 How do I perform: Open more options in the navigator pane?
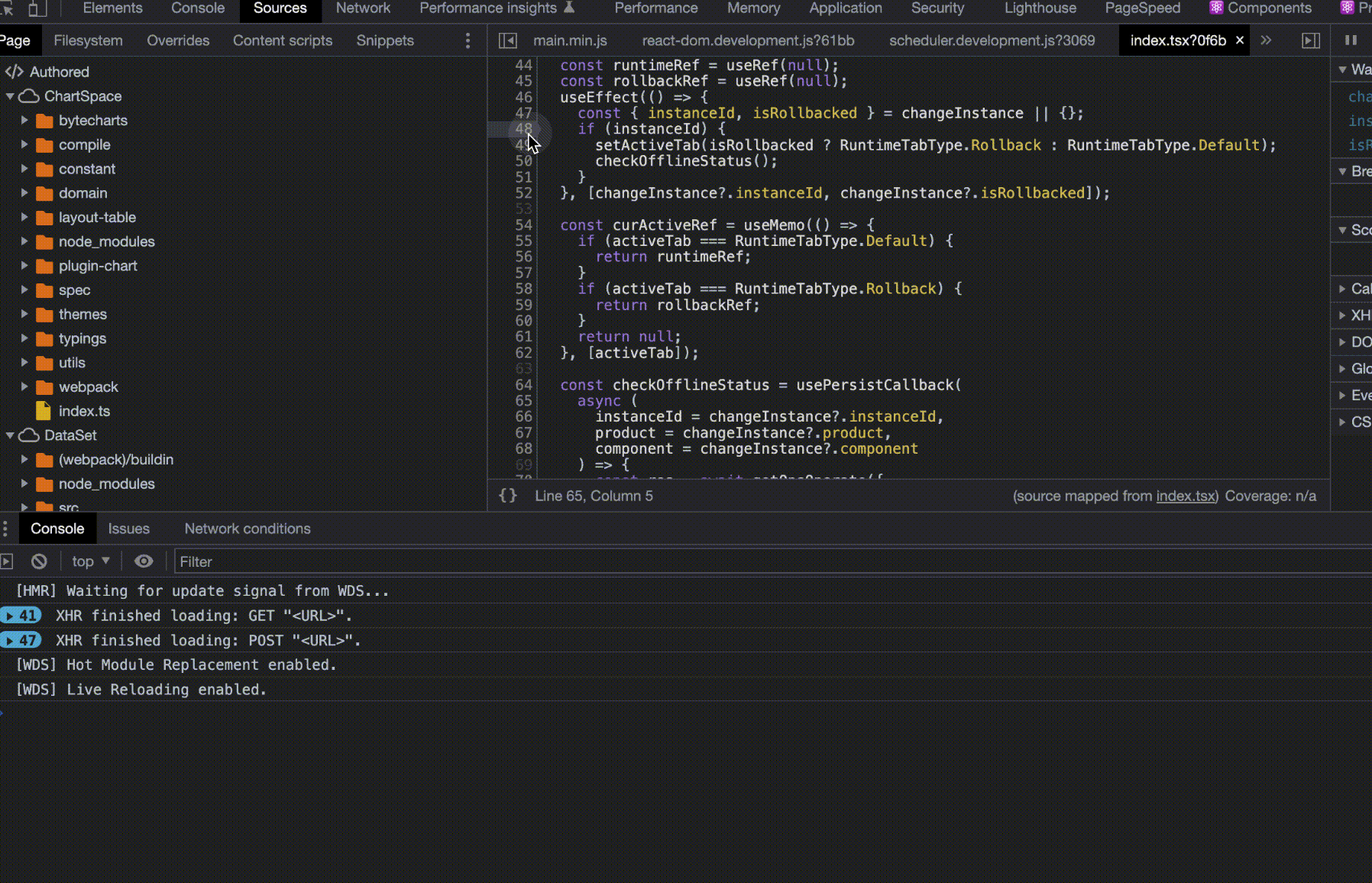click(x=468, y=40)
